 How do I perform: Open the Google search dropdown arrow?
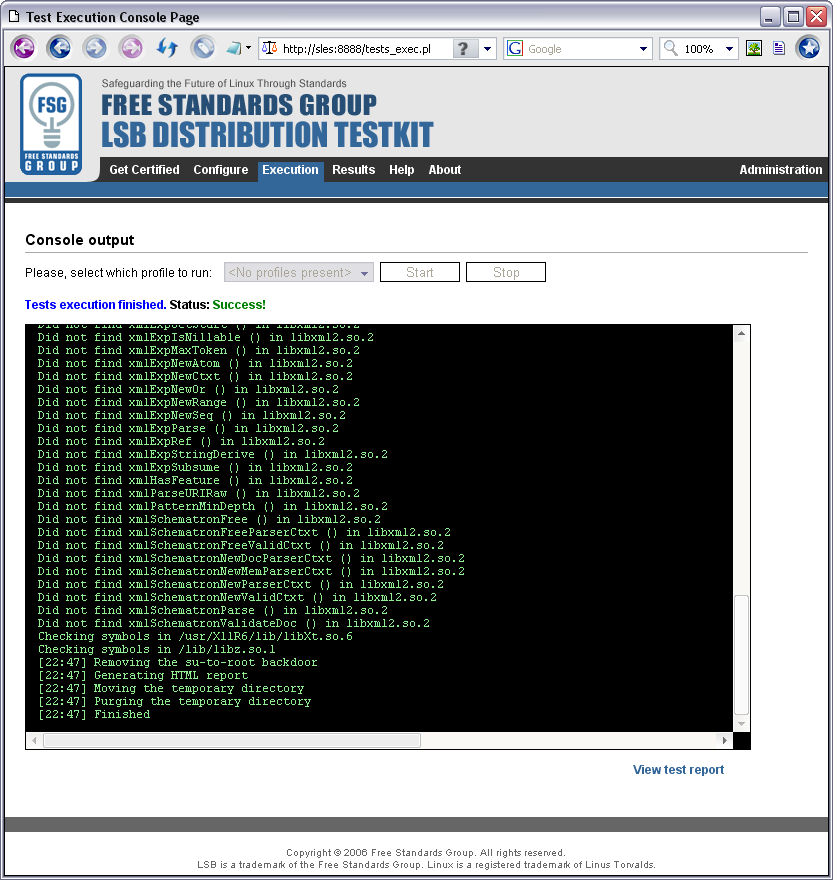(x=643, y=49)
